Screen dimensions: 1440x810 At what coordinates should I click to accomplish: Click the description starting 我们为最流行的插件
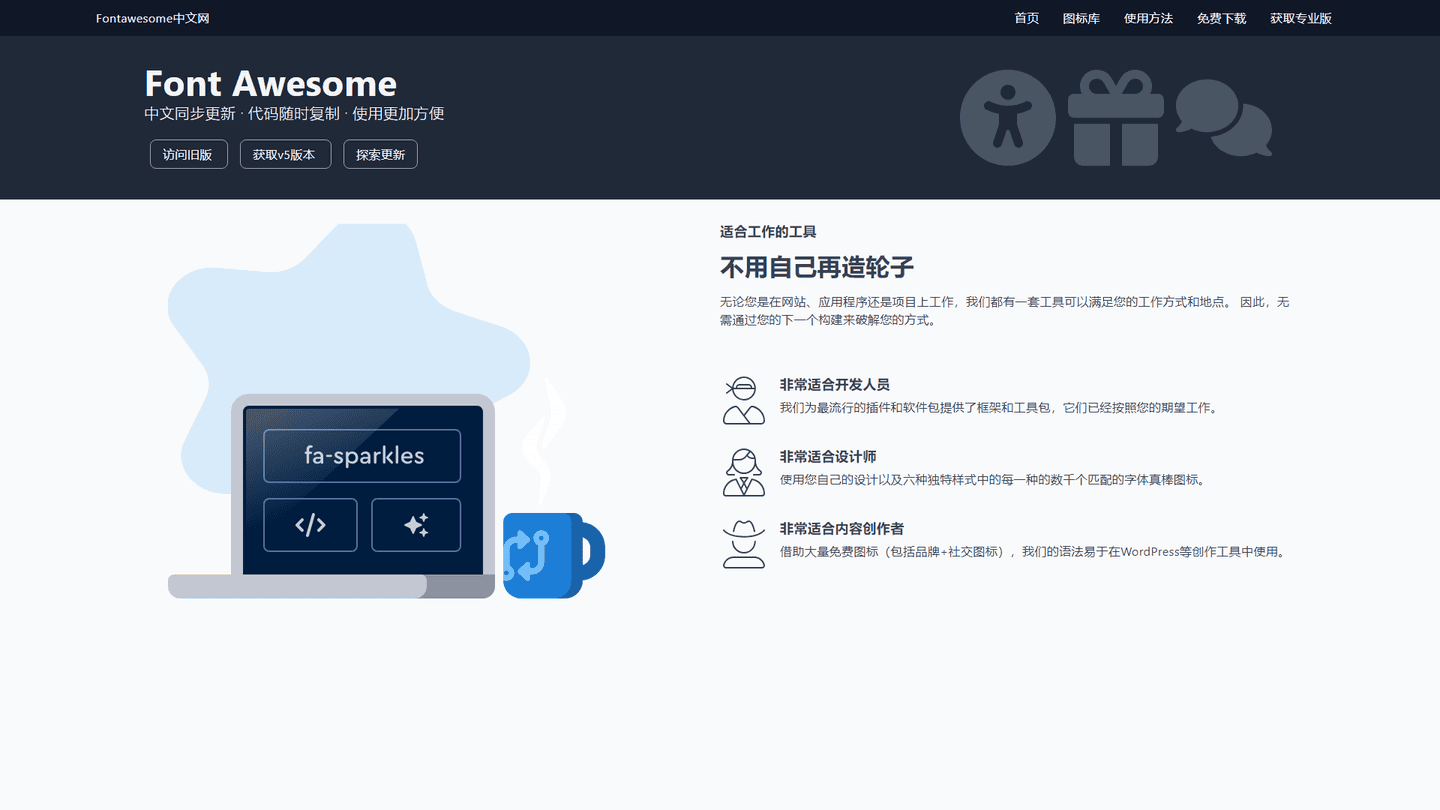[x=1000, y=408]
